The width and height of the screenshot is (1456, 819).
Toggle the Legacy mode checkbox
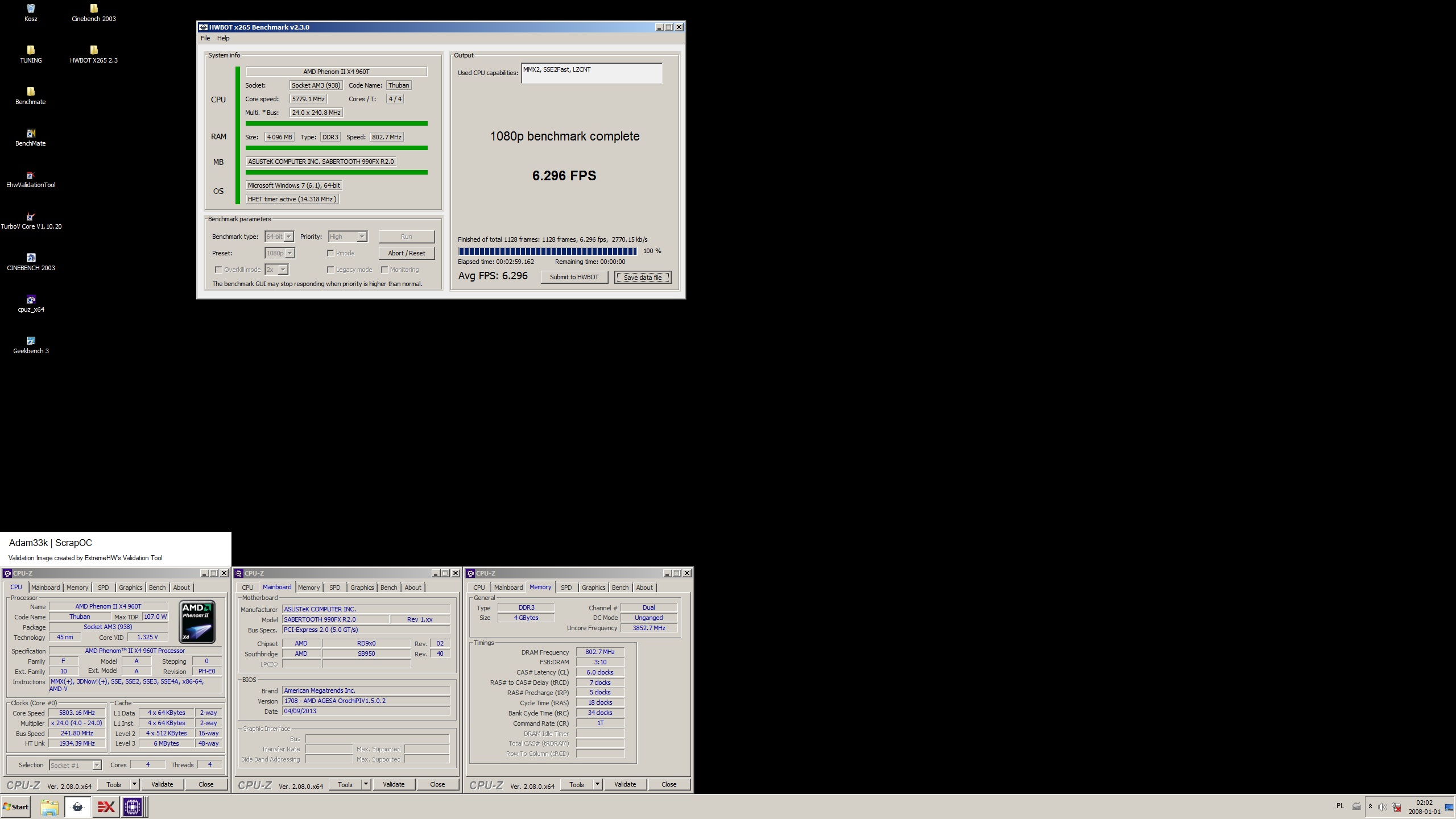point(330,270)
